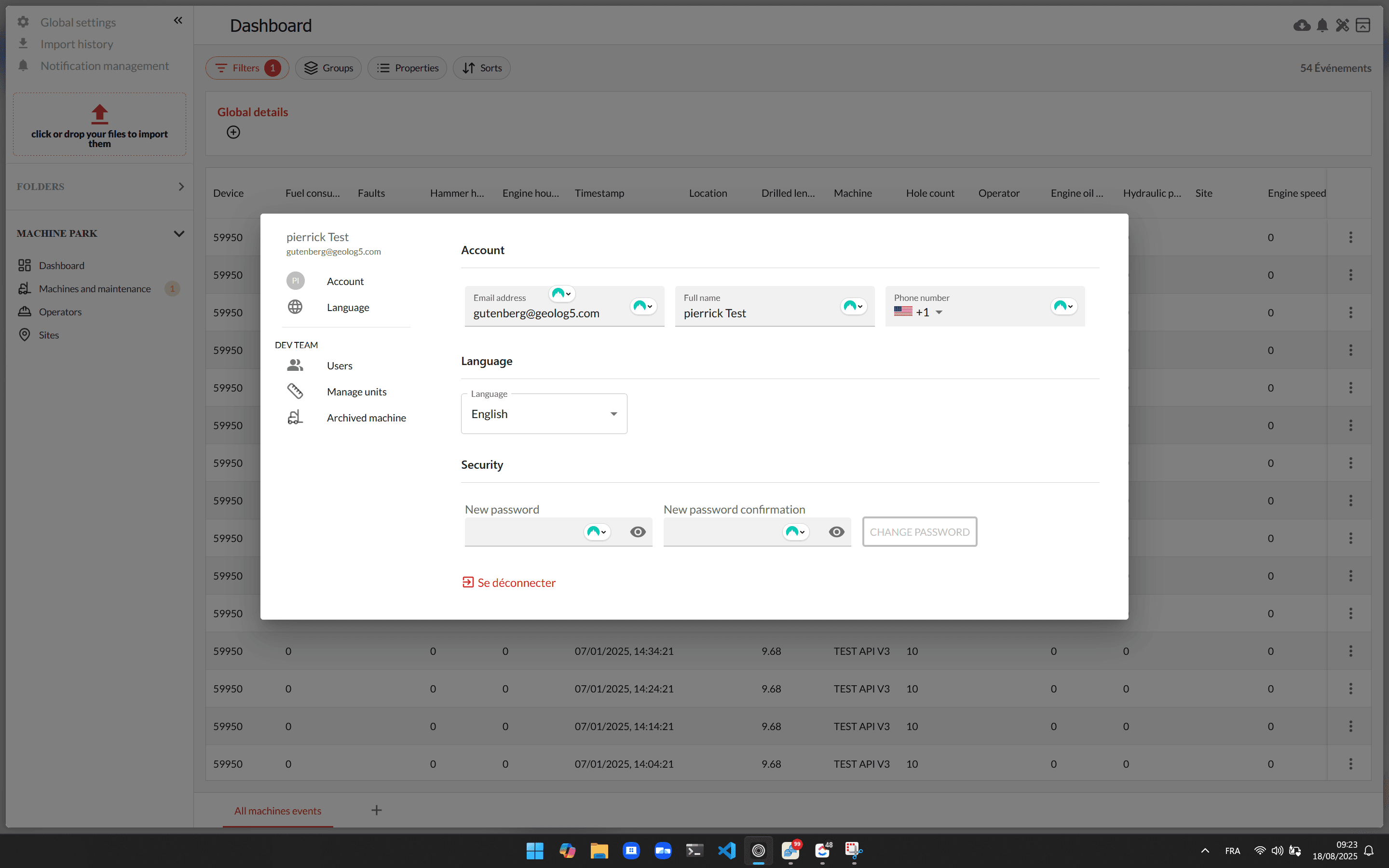Collapse the MACHINE PARK section
Viewport: 1389px width, 868px height.
(x=179, y=234)
